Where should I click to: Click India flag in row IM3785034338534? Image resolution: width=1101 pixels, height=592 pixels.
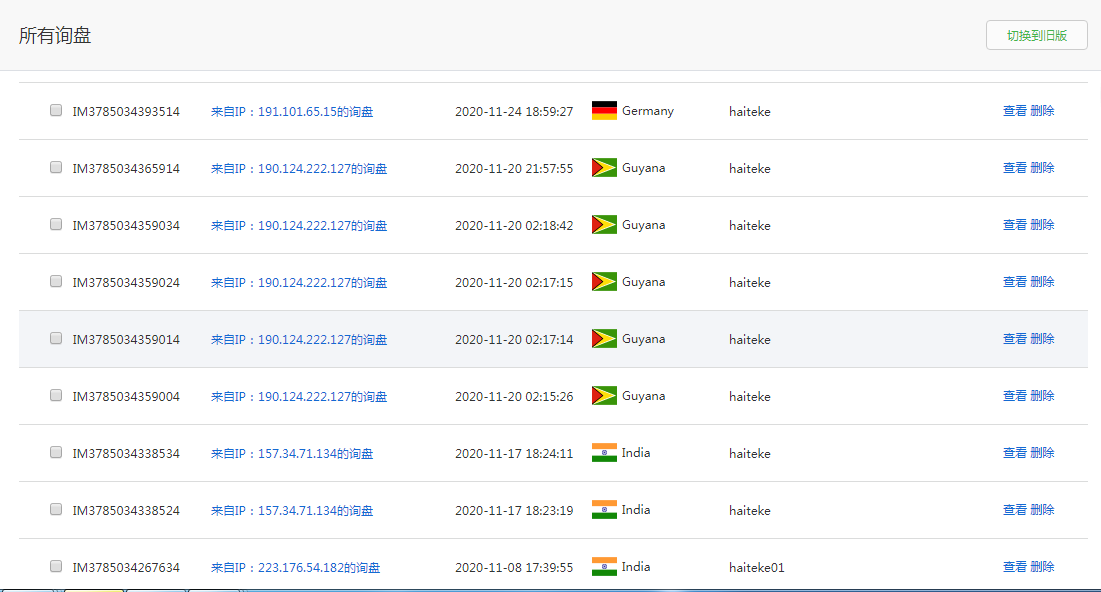[x=604, y=453]
